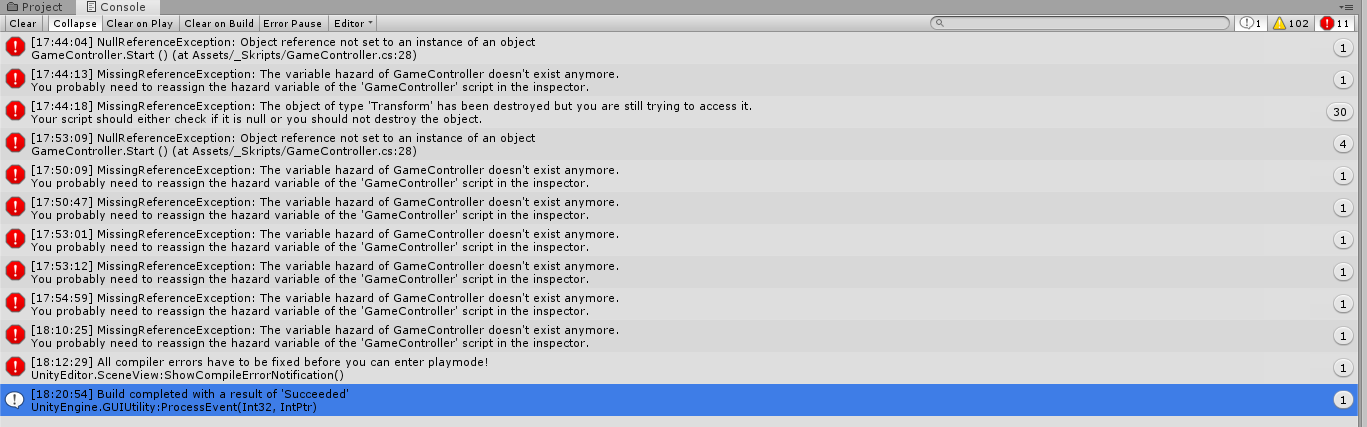This screenshot has height=427, width=1367.
Task: Enable Clear on Play
Action: coord(140,23)
